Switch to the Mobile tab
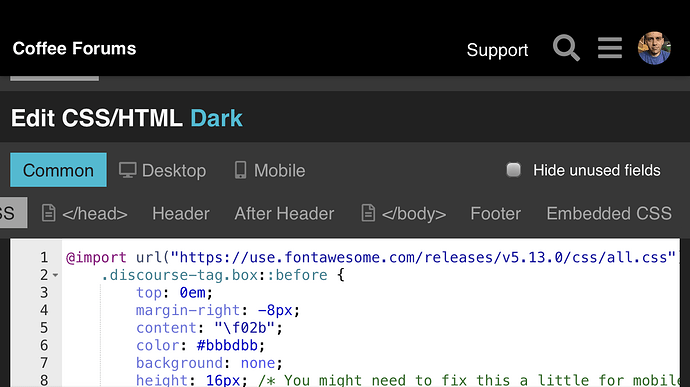690x387 pixels. (269, 170)
